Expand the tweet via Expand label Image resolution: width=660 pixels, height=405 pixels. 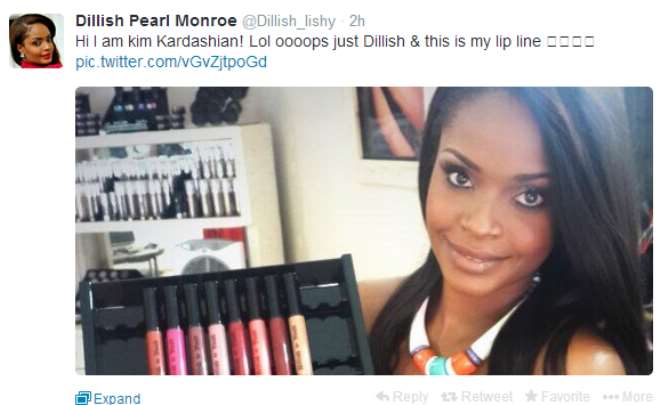point(117,398)
